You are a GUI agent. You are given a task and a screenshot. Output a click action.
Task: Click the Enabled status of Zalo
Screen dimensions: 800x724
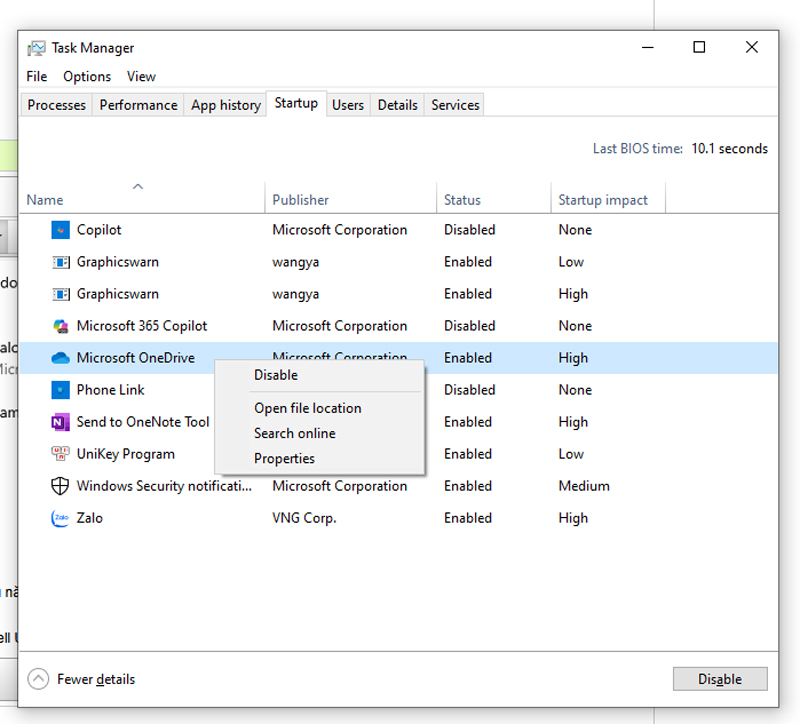click(x=468, y=518)
